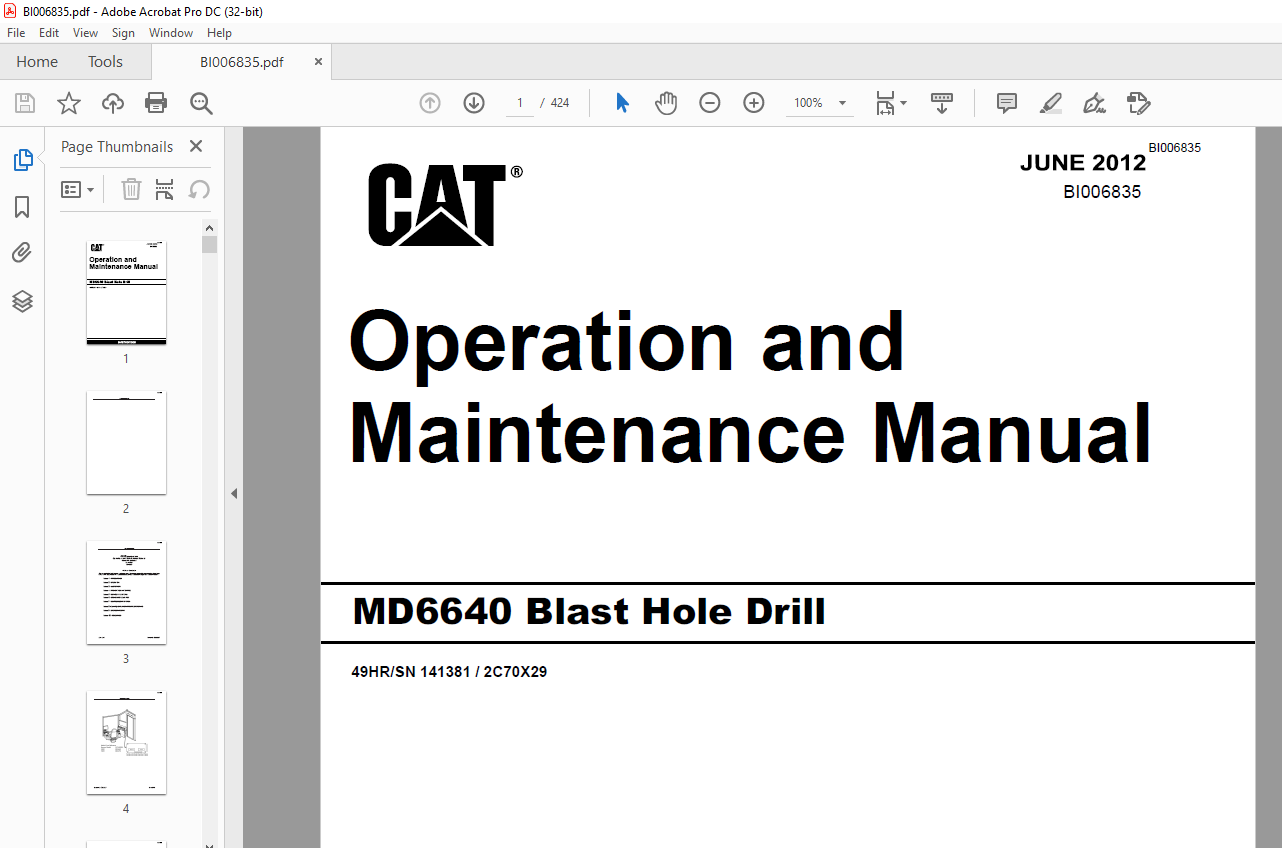Click the 100% zoom value field

tap(808, 103)
